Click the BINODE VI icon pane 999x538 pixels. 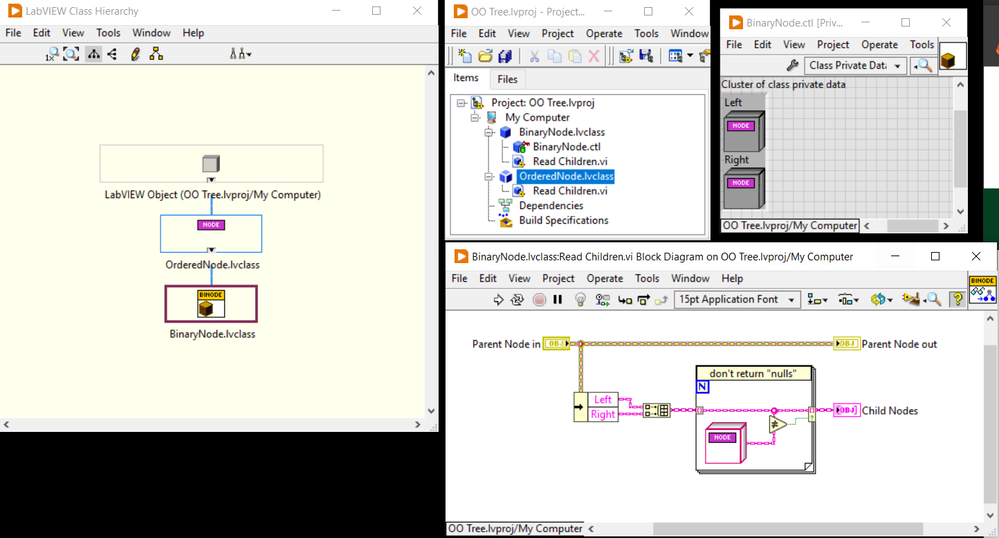[x=982, y=289]
